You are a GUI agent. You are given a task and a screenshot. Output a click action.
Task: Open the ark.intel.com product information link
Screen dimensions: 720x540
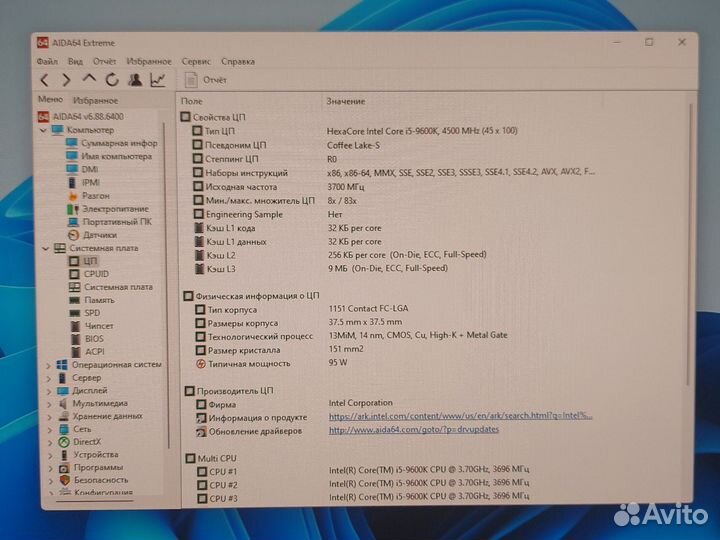(460, 417)
